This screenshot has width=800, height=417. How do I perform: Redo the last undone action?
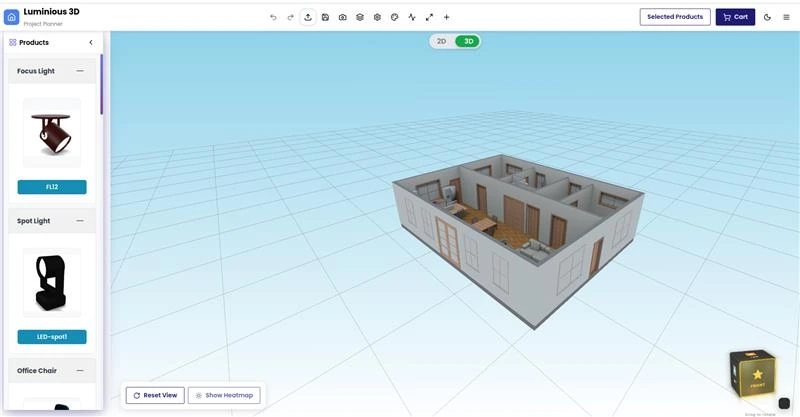[290, 17]
